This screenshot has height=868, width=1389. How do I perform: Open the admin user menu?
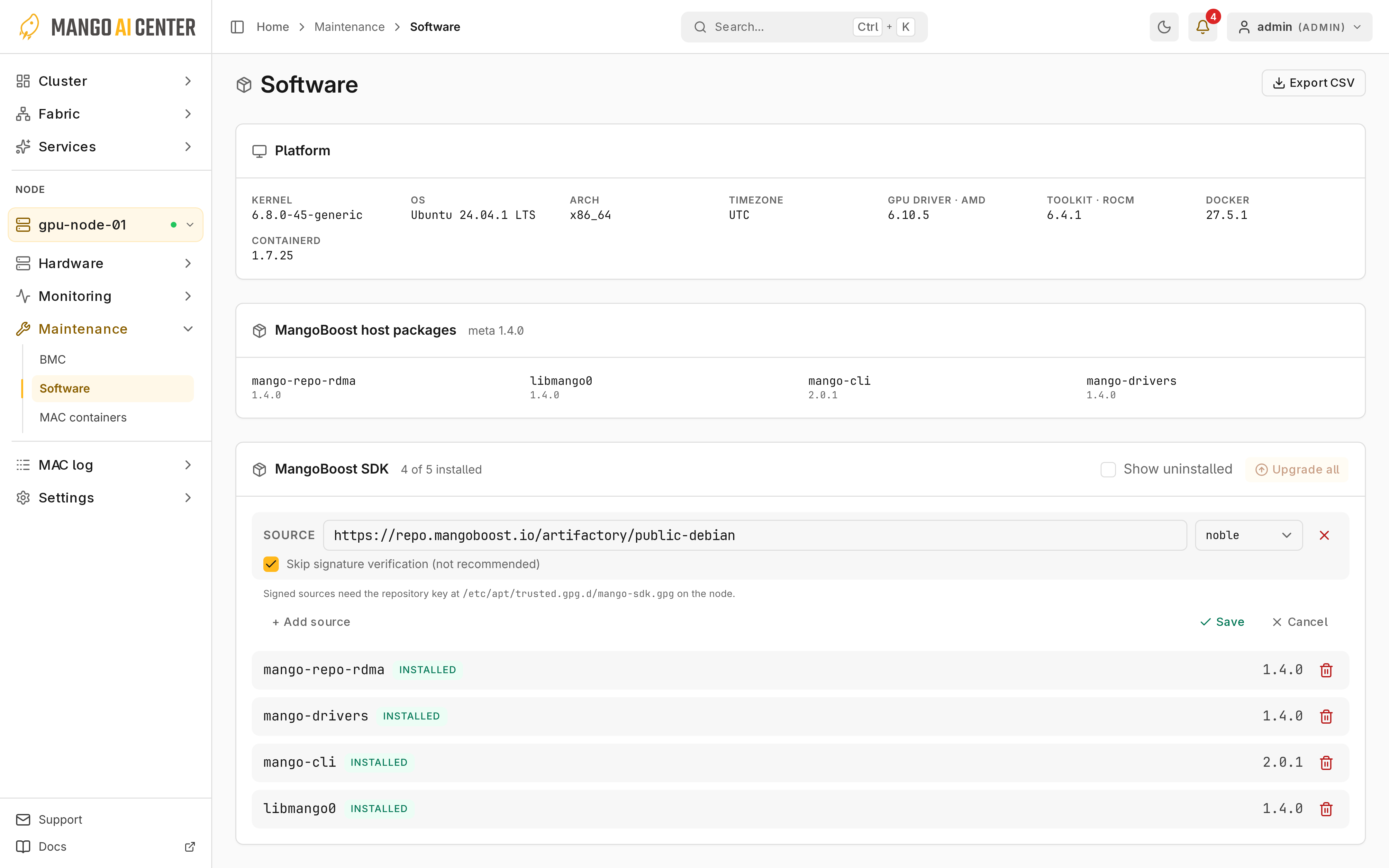[x=1300, y=27]
